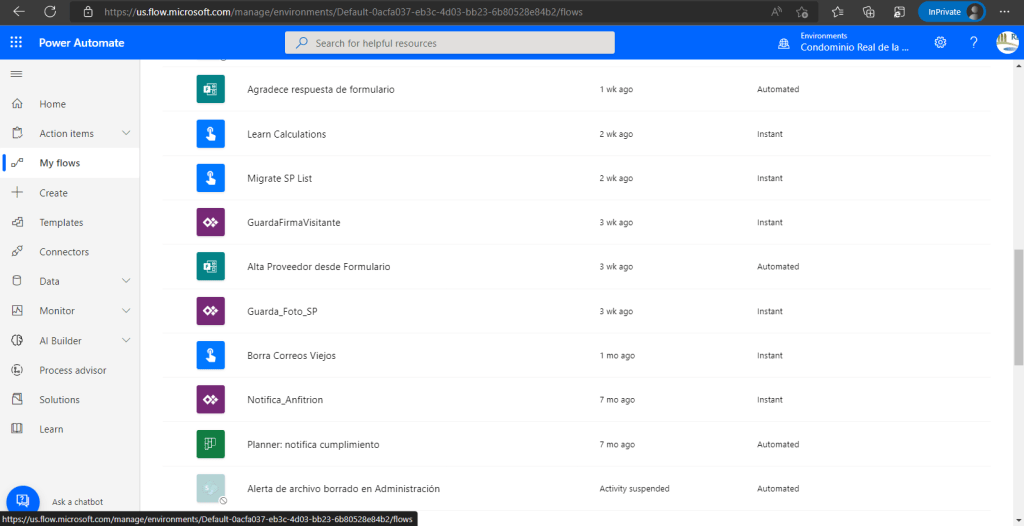Open the Ask a chatbot bubble icon

pos(22,501)
